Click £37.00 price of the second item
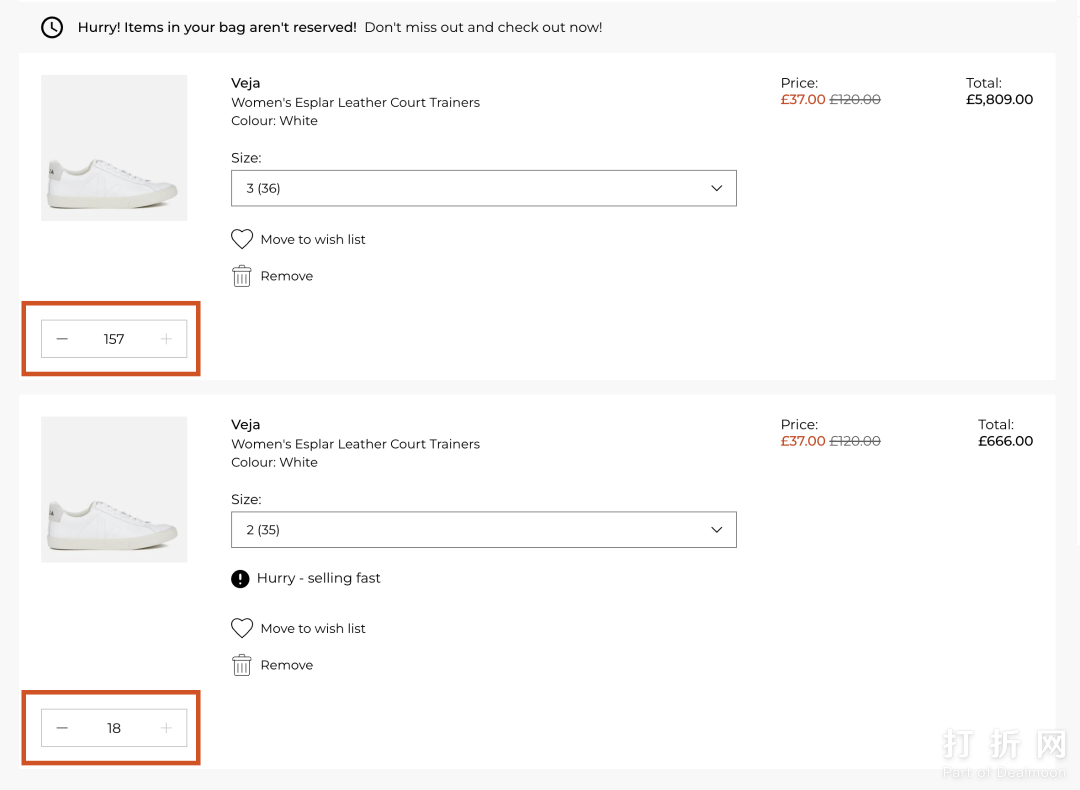1080x790 pixels. click(x=802, y=441)
